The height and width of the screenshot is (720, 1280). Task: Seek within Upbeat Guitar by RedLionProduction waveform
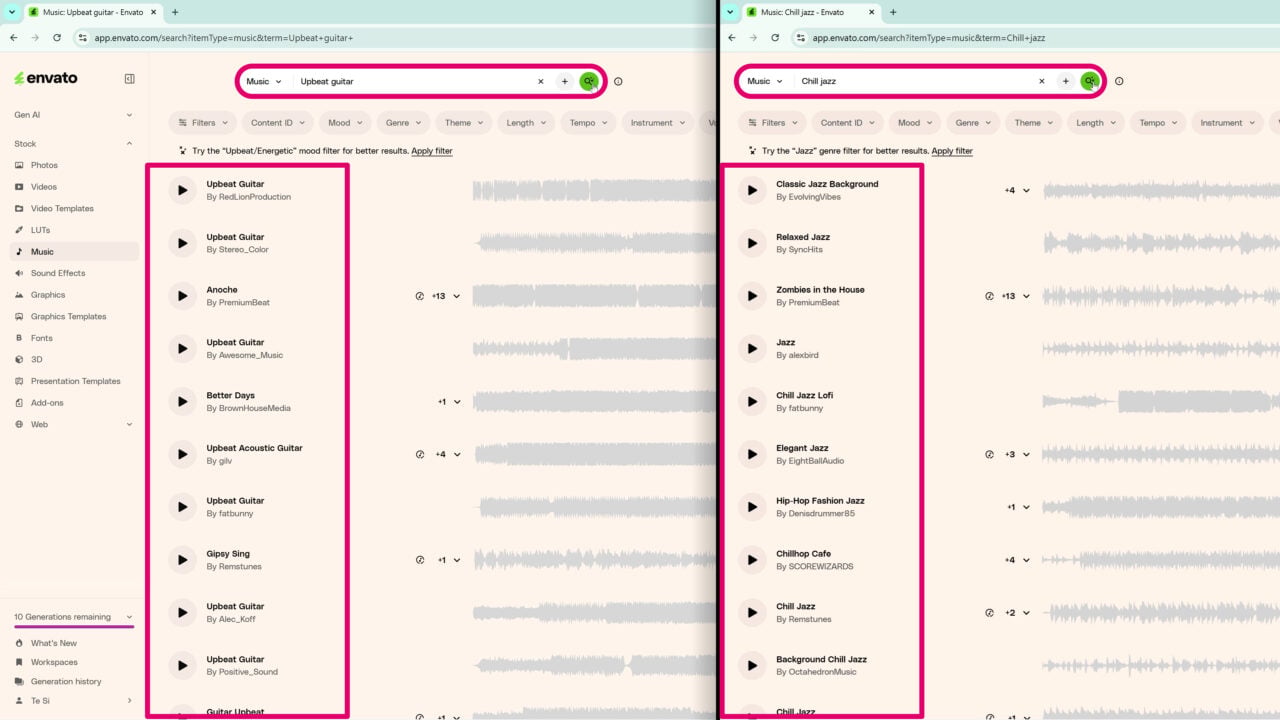594,190
